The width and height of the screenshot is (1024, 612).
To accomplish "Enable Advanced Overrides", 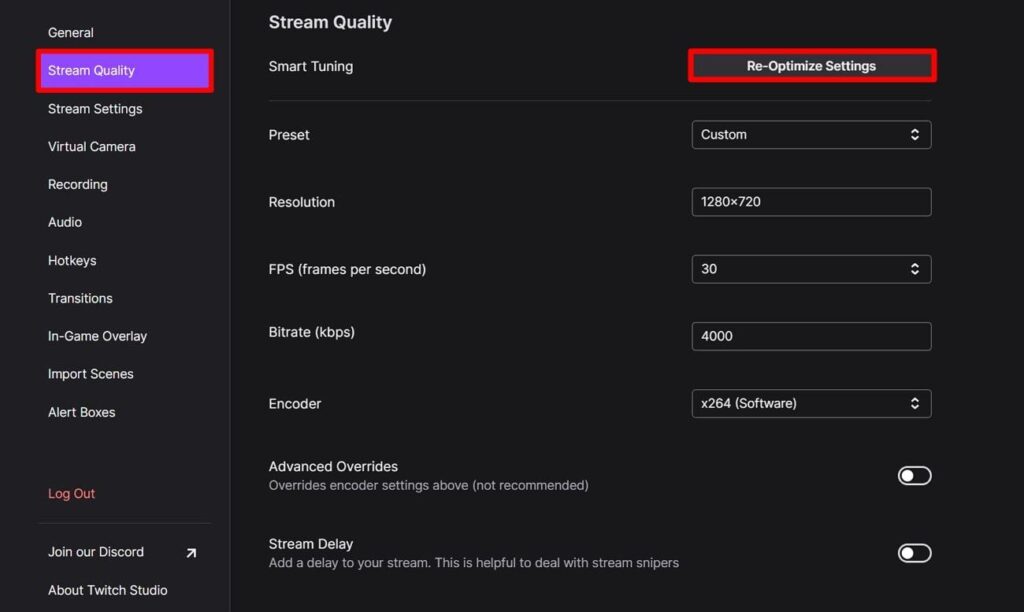I will [913, 475].
